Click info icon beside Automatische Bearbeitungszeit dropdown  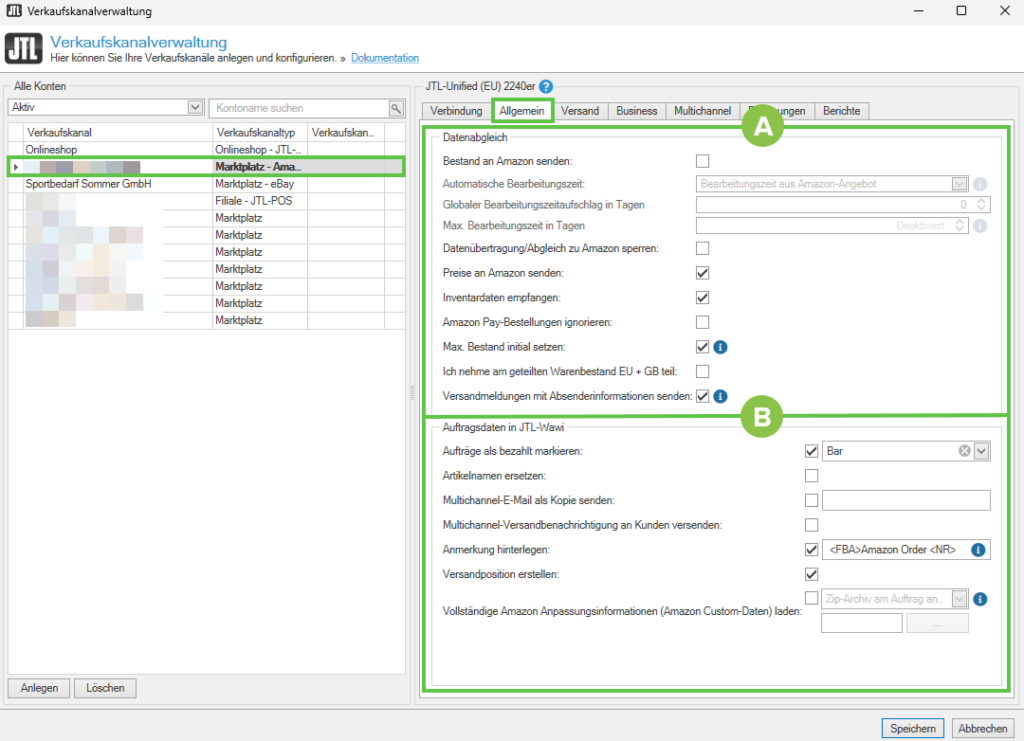980,184
